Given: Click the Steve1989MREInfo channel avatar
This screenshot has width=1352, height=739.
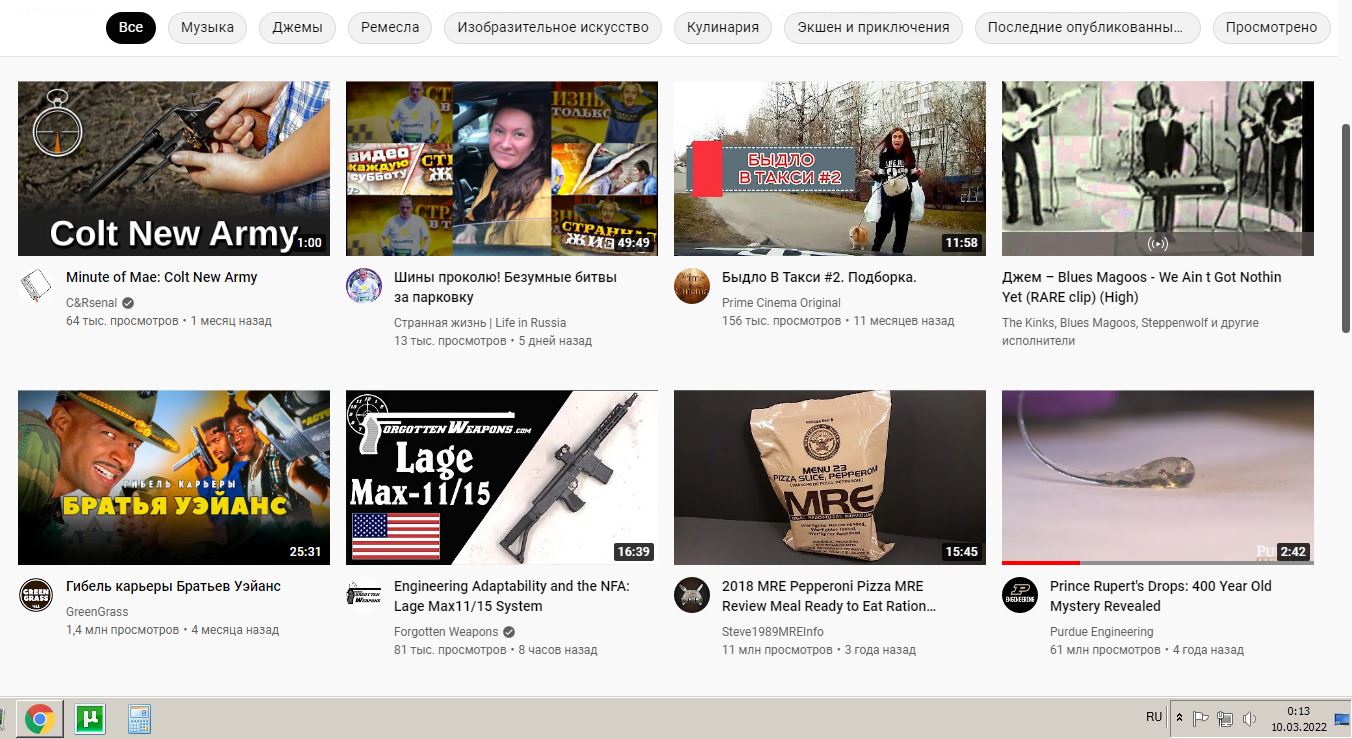Looking at the screenshot, I should tap(692, 595).
